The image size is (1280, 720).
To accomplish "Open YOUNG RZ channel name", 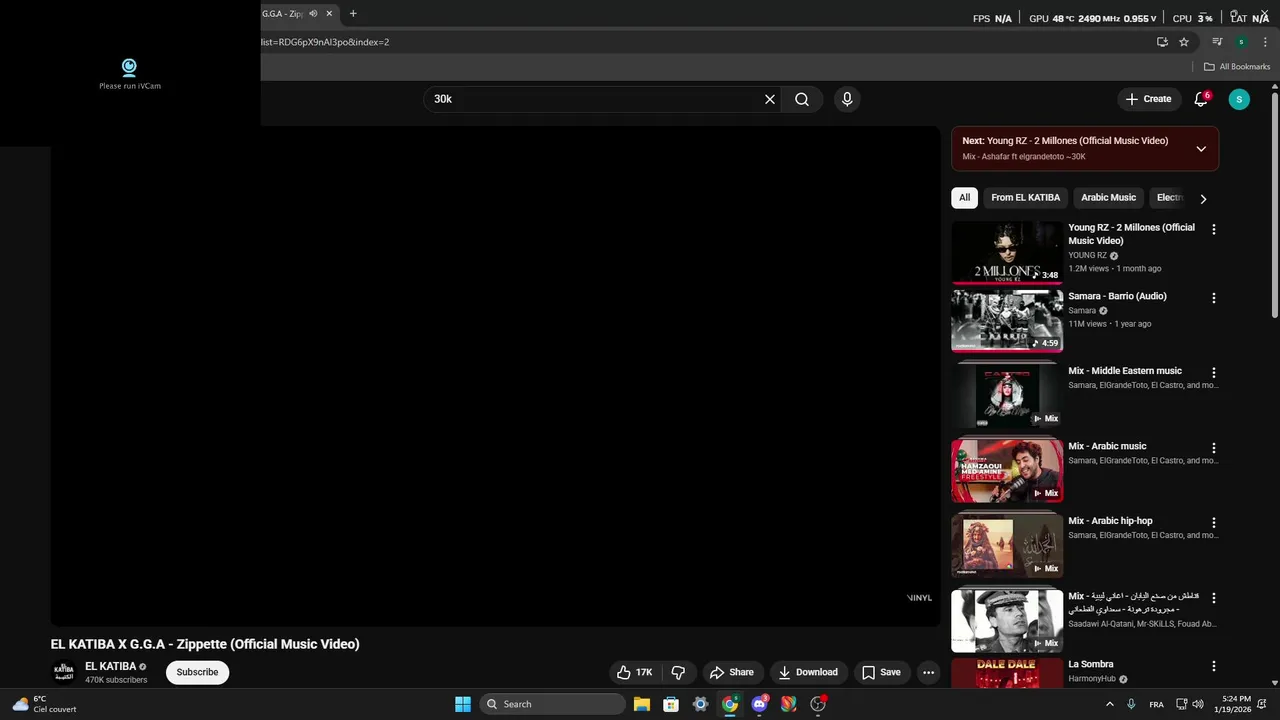I will (x=1087, y=255).
